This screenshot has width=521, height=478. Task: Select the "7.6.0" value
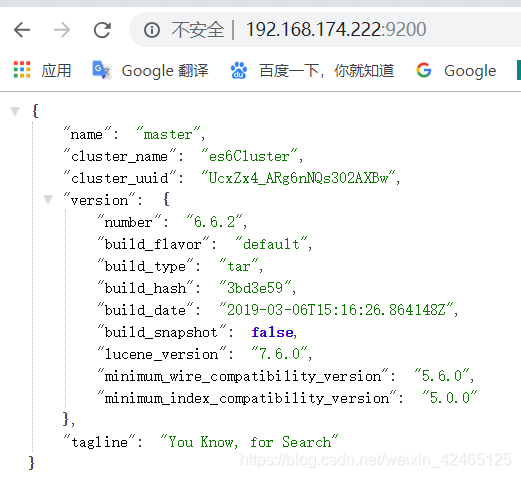coord(280,354)
